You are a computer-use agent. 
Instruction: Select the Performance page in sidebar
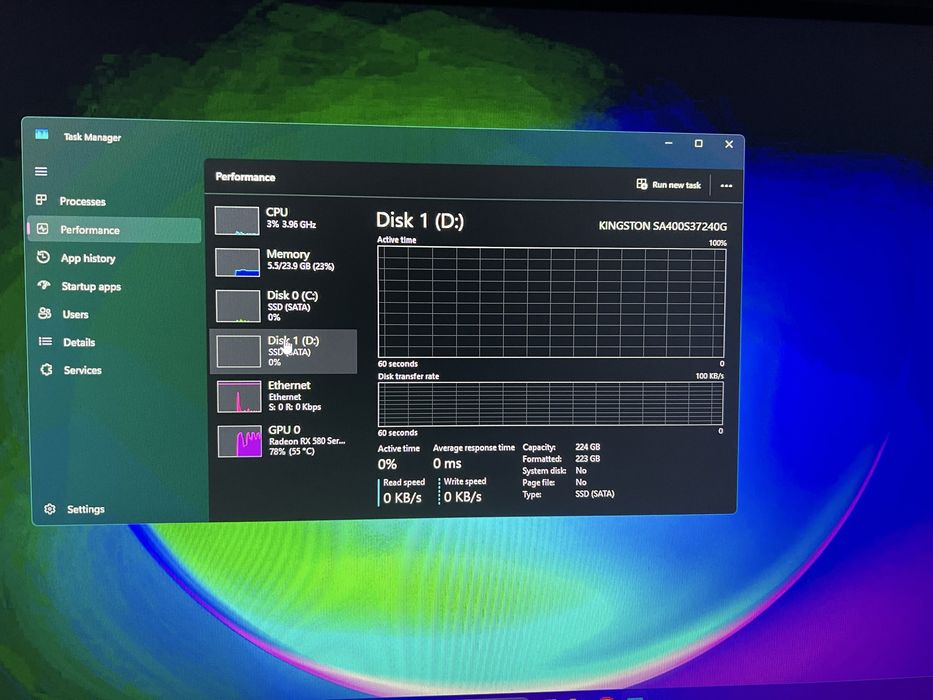tap(115, 230)
